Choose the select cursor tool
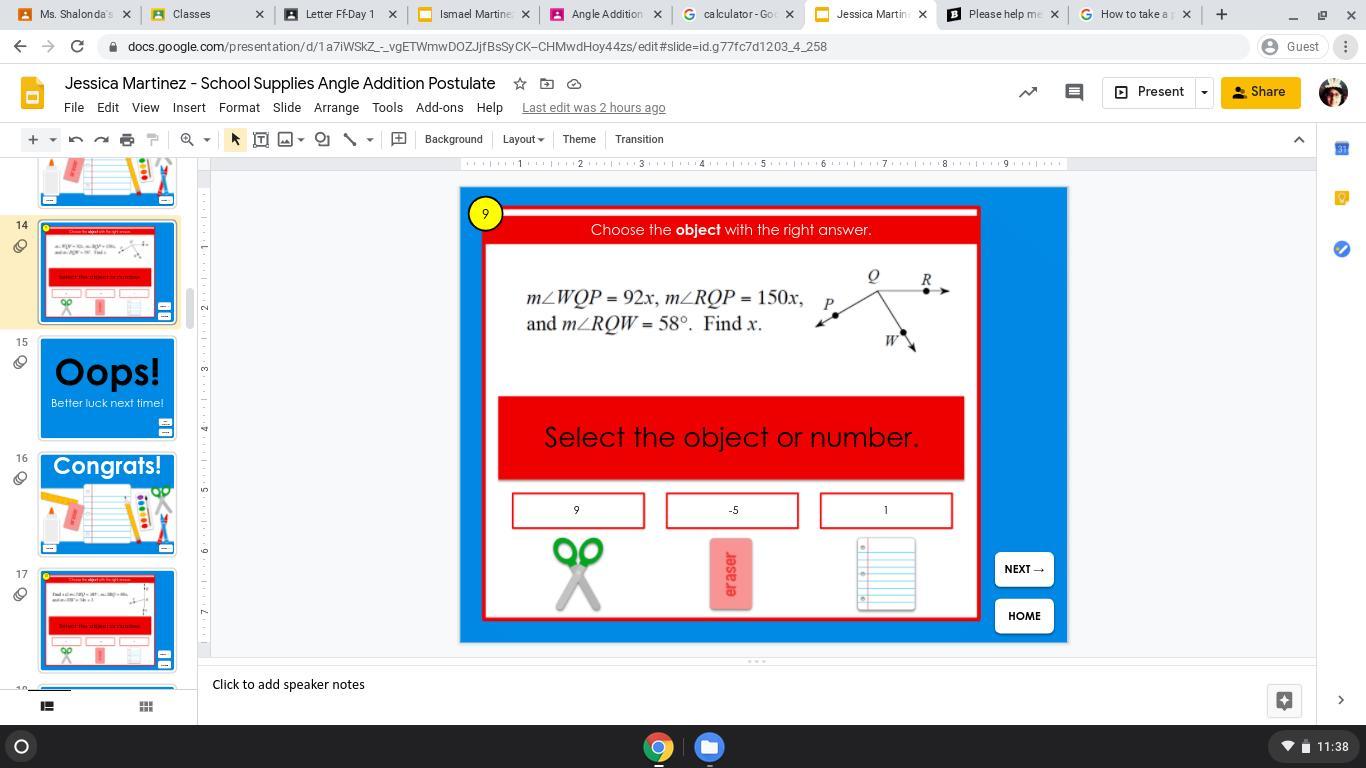1366x768 pixels. [235, 140]
